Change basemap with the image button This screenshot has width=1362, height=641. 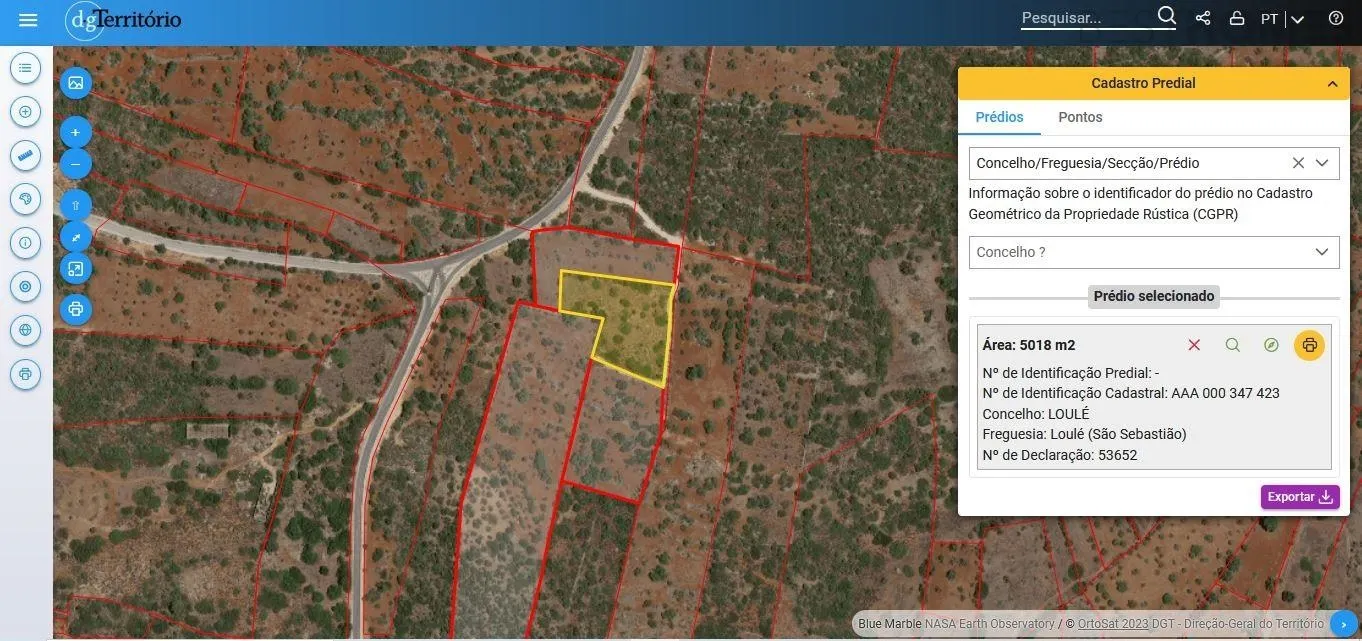tap(76, 83)
